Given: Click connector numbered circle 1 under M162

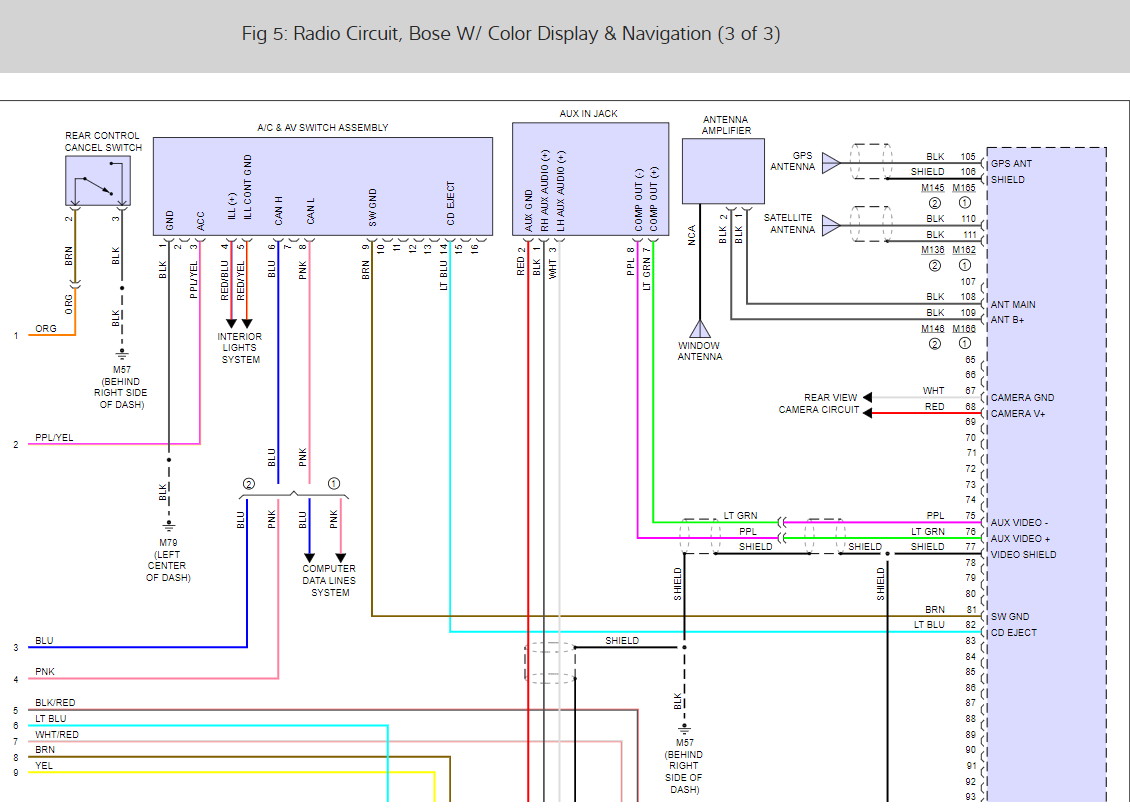Looking at the screenshot, I should [x=964, y=265].
